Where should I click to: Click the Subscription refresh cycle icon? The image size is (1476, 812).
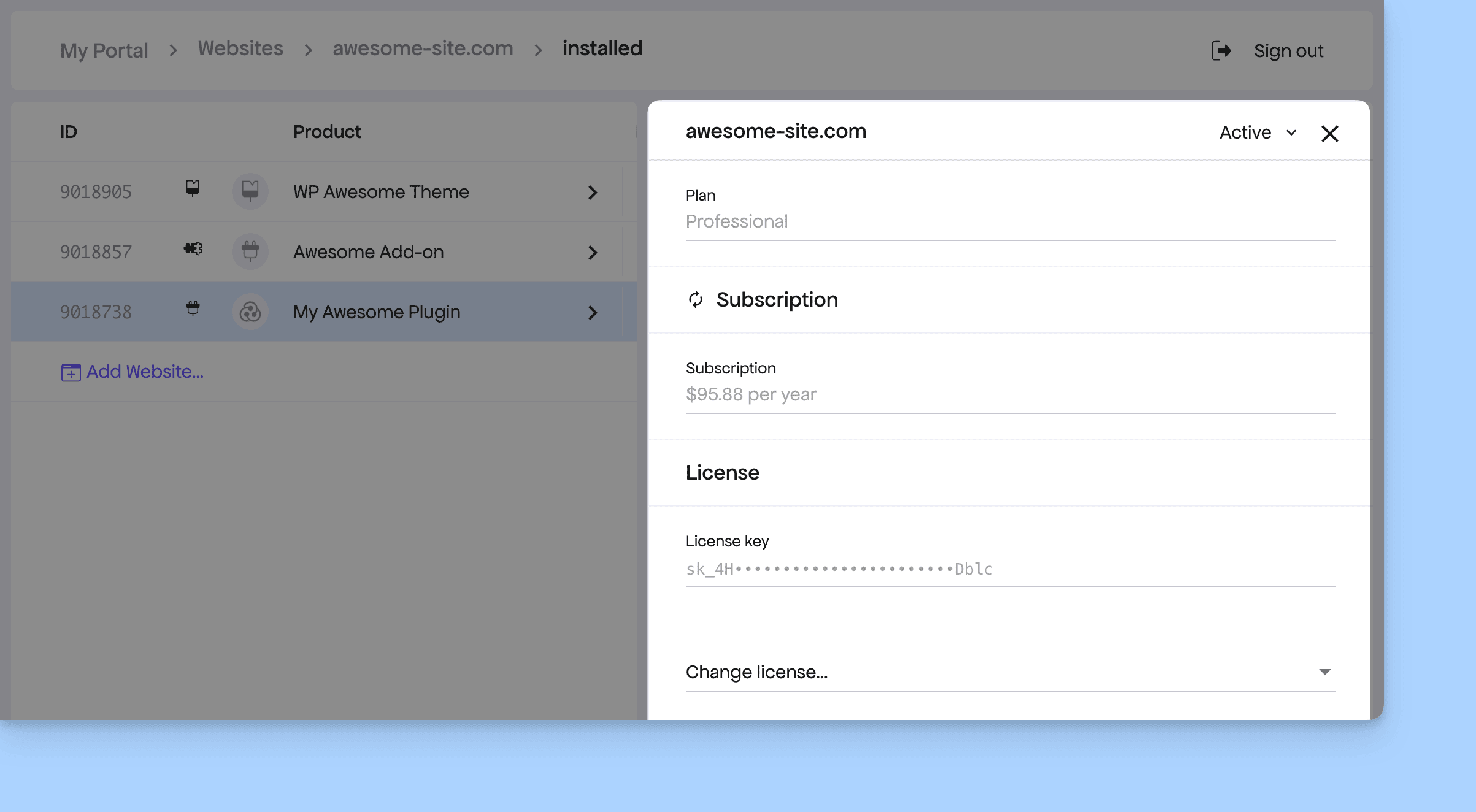[x=696, y=299]
